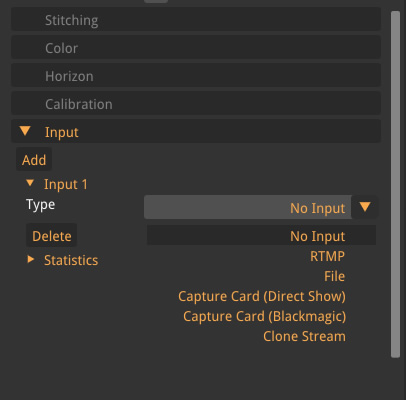The height and width of the screenshot is (400, 406).
Task: Choose Capture Card (Direct Show) option
Action: 262,296
